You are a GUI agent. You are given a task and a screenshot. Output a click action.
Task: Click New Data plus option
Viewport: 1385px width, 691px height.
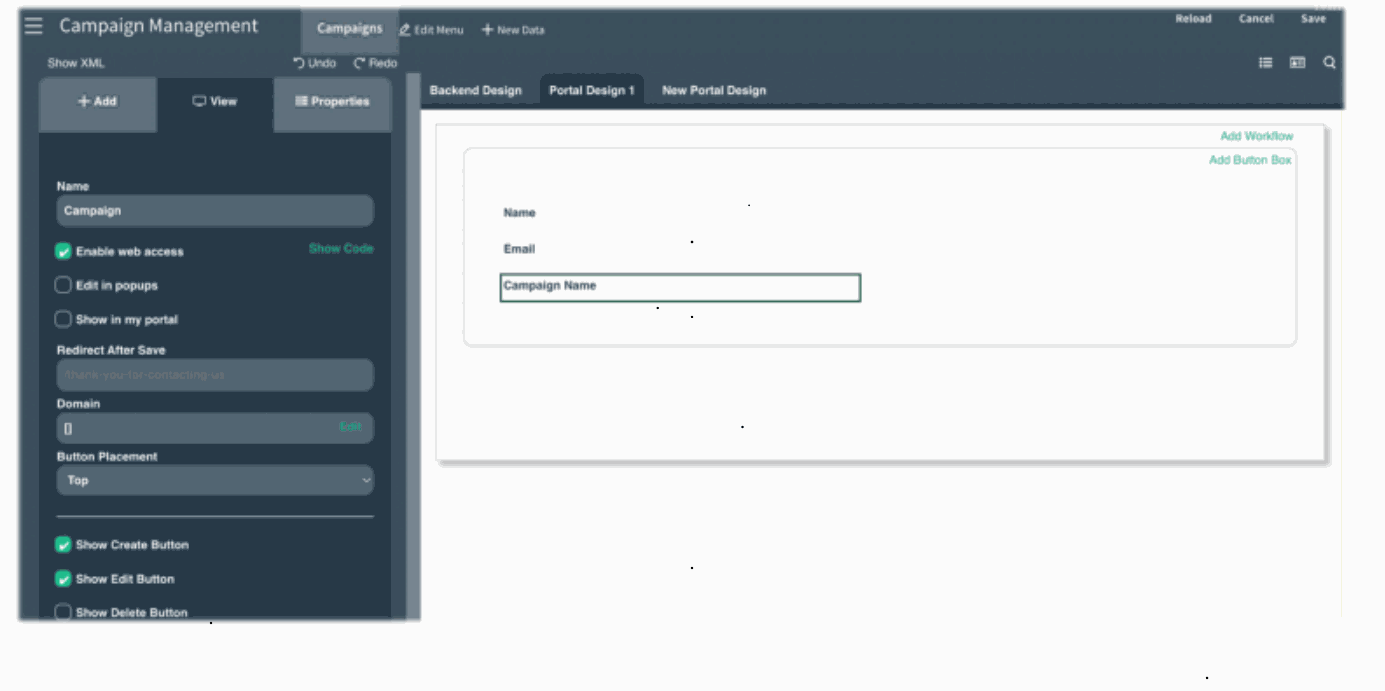point(513,30)
